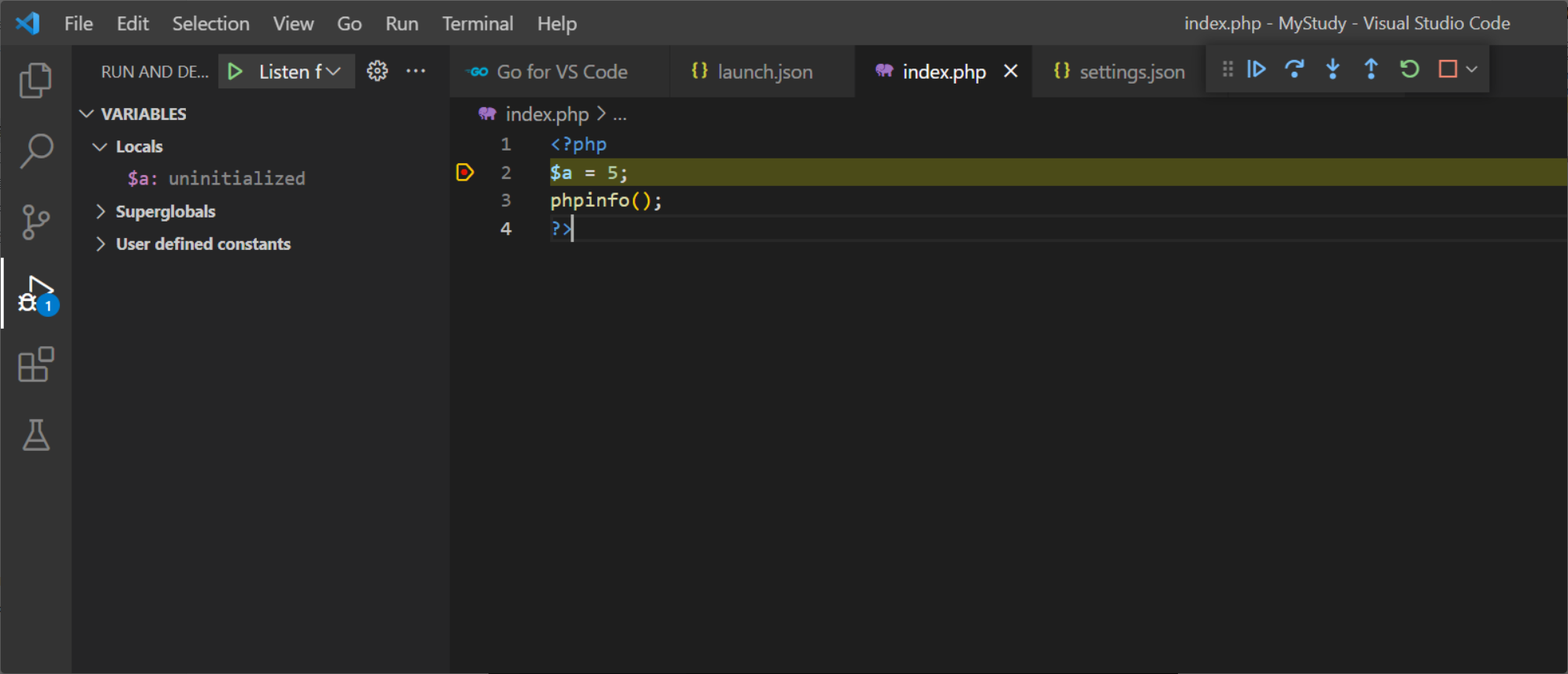Screen dimensions: 1568x674
Task: Collapse the Locals section
Action: tap(100, 147)
